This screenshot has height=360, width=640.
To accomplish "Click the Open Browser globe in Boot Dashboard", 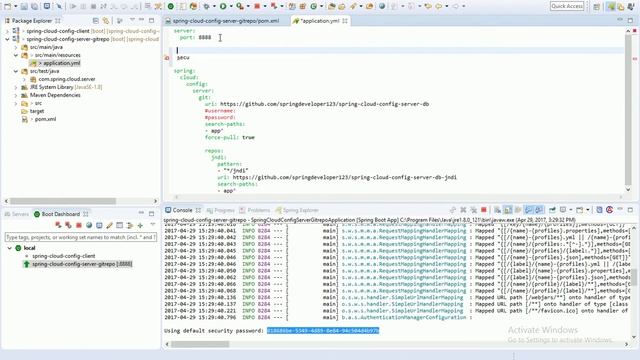I will point(89,225).
